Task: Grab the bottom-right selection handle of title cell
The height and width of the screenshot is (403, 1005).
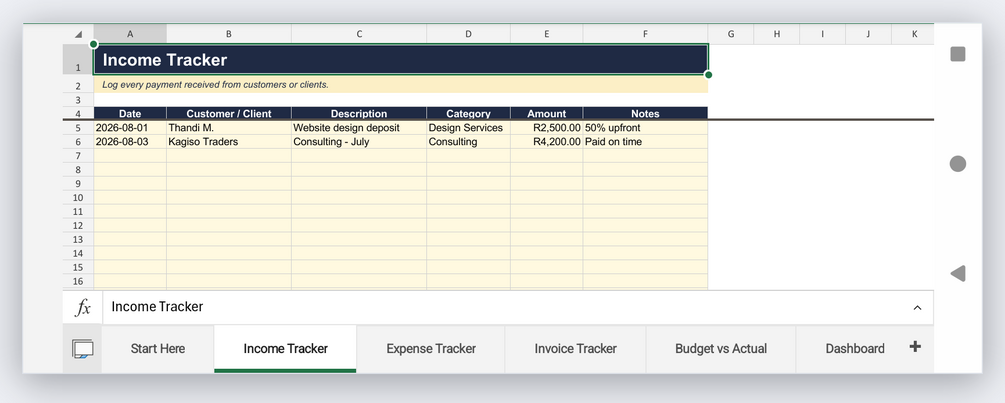Action: 708,75
